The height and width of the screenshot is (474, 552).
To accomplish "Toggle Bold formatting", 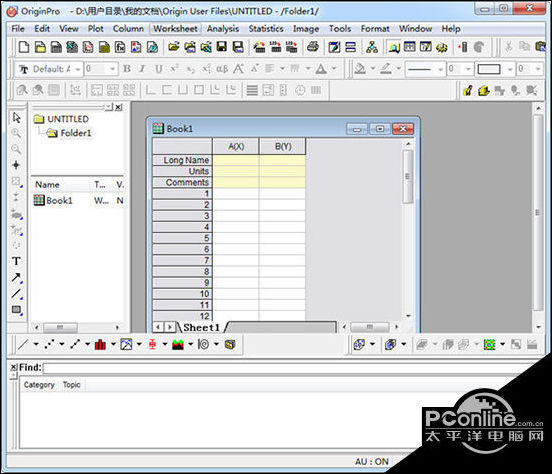I will pyautogui.click(x=127, y=69).
